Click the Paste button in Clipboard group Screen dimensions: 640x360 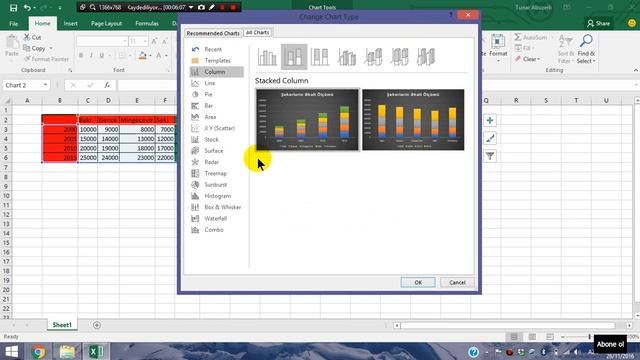tap(12, 46)
